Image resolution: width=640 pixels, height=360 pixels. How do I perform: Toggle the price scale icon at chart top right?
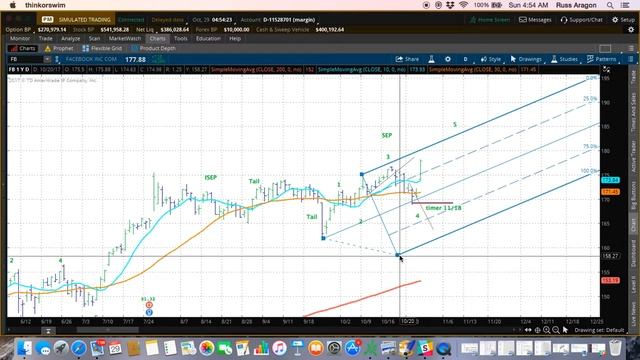[x=607, y=69]
